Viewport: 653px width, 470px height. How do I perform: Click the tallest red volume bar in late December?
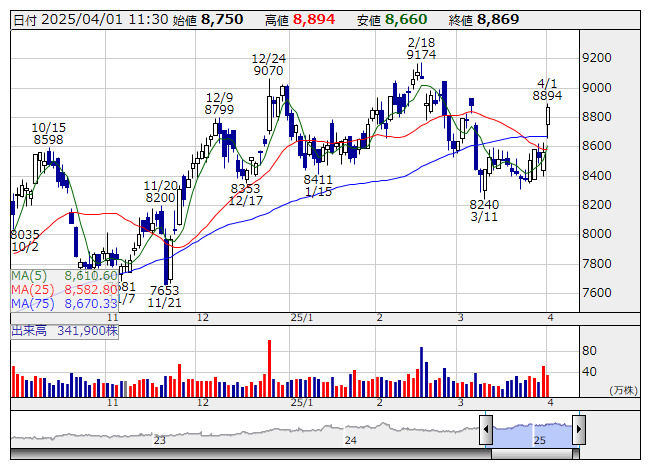pos(269,368)
